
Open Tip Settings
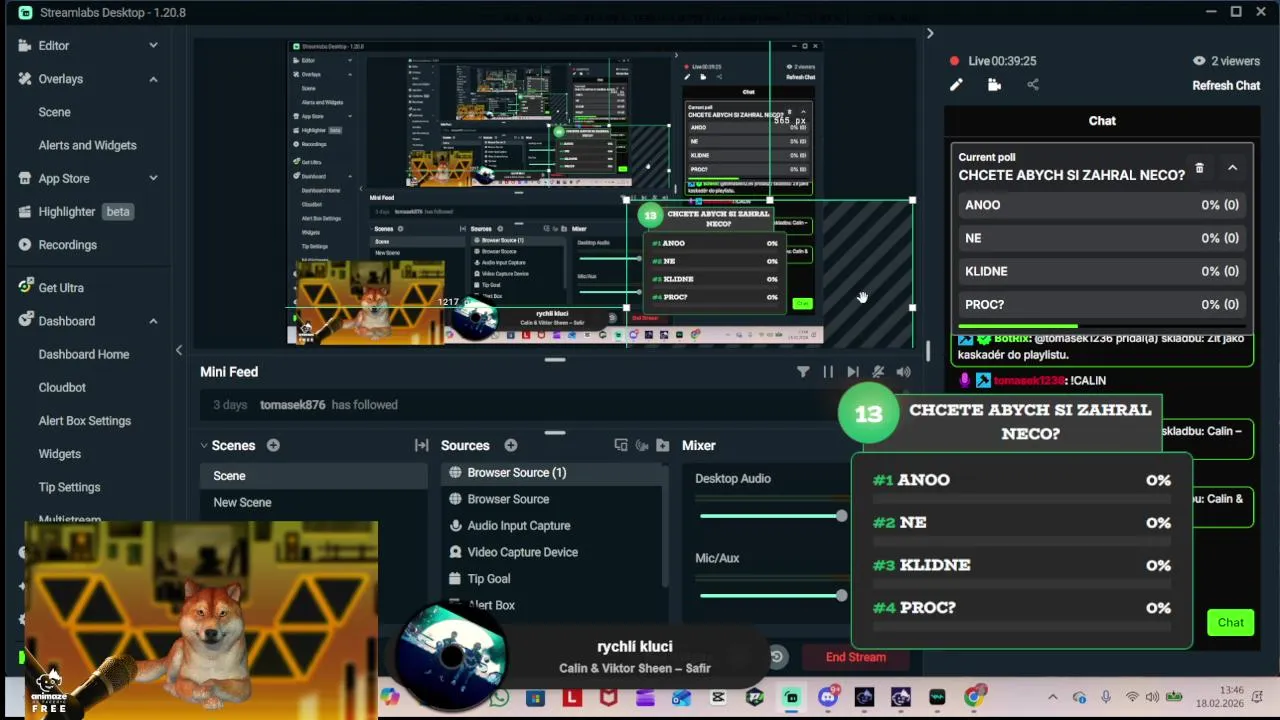(x=70, y=487)
